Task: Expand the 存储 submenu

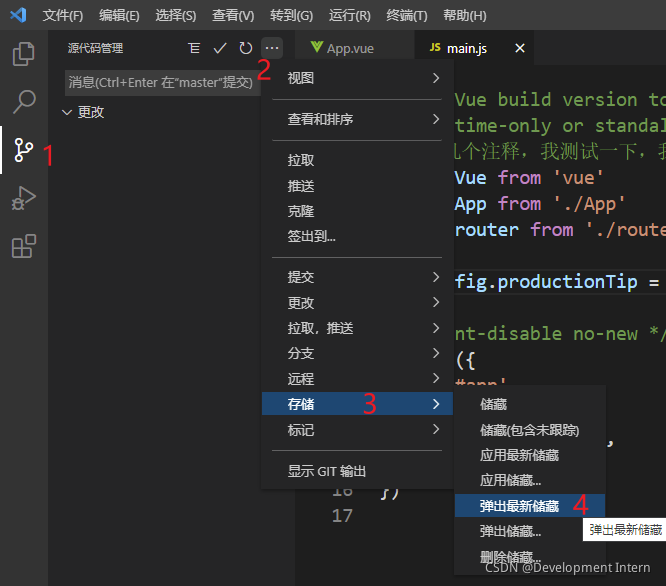Action: [357, 404]
